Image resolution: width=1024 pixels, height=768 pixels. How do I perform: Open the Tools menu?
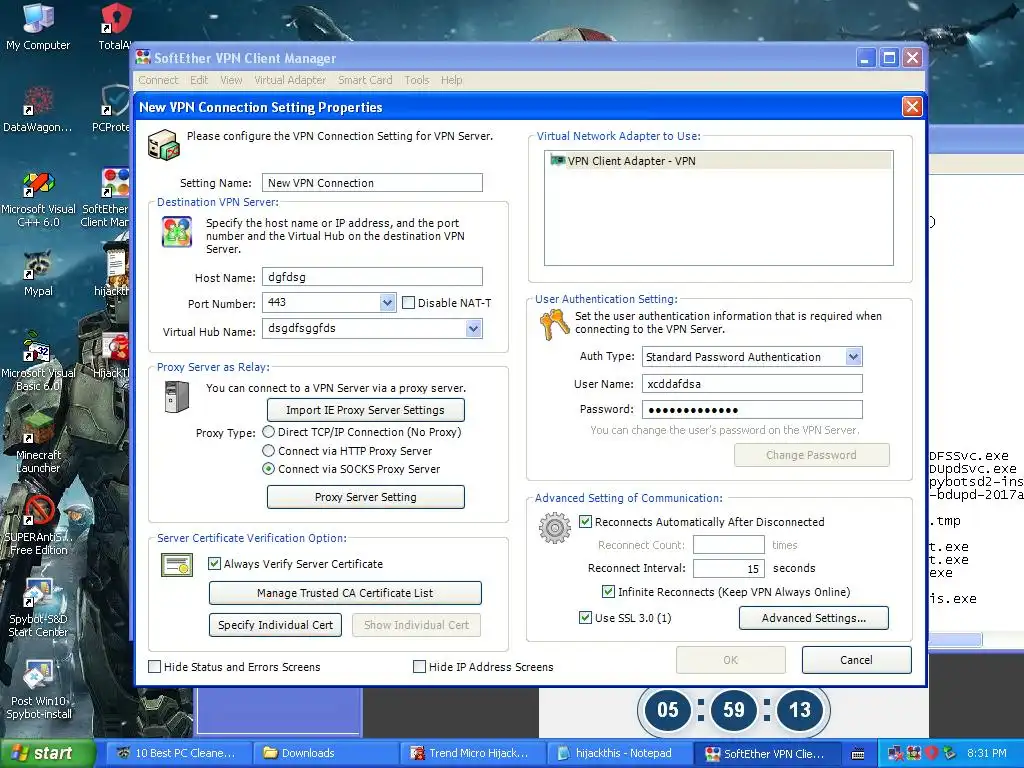coord(417,80)
